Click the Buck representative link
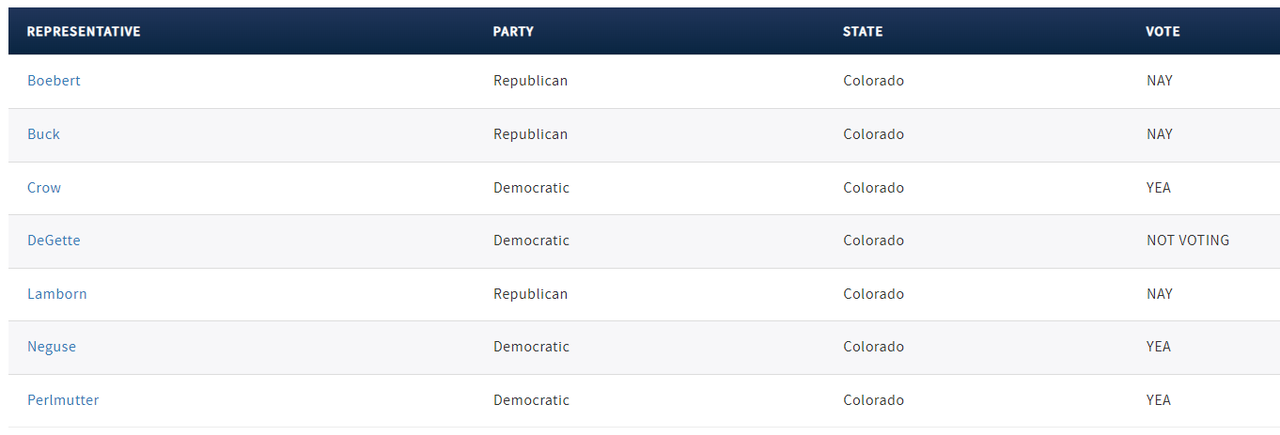The height and width of the screenshot is (435, 1280). 44,134
